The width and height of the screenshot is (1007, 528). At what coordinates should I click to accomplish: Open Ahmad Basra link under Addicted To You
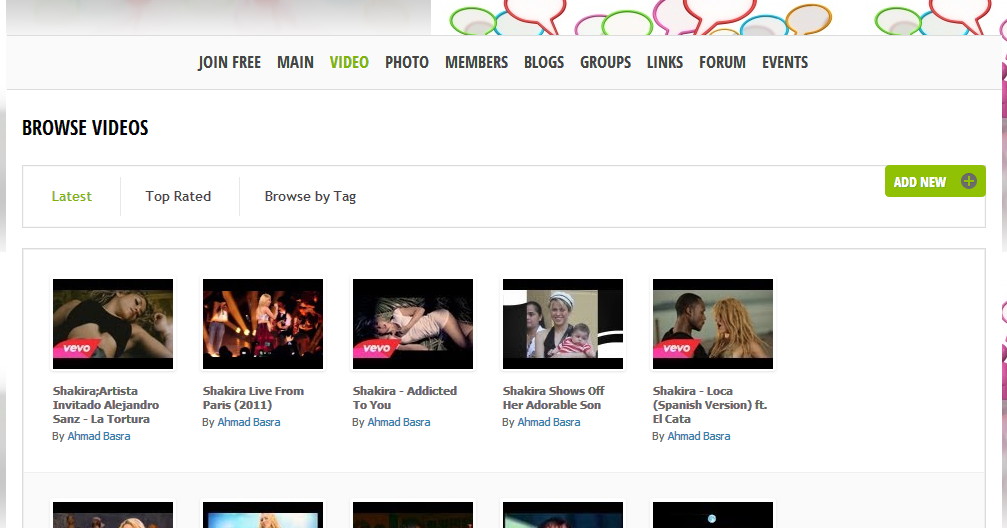click(x=399, y=422)
